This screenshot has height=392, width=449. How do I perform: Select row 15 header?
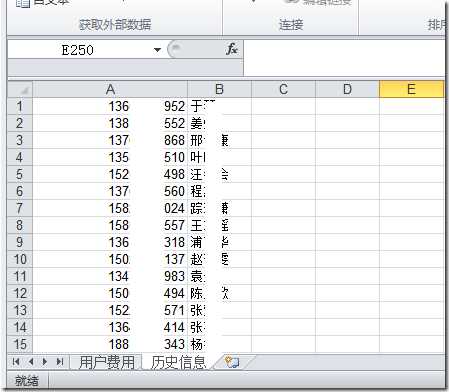20,344
